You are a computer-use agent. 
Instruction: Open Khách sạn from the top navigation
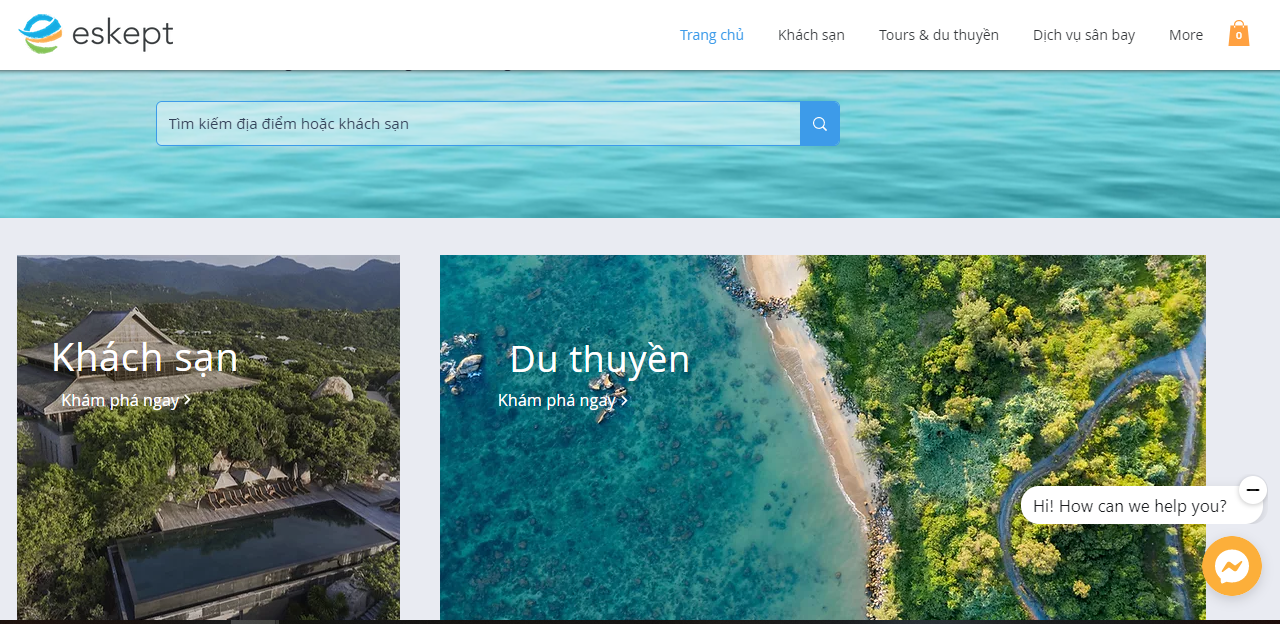click(x=811, y=35)
